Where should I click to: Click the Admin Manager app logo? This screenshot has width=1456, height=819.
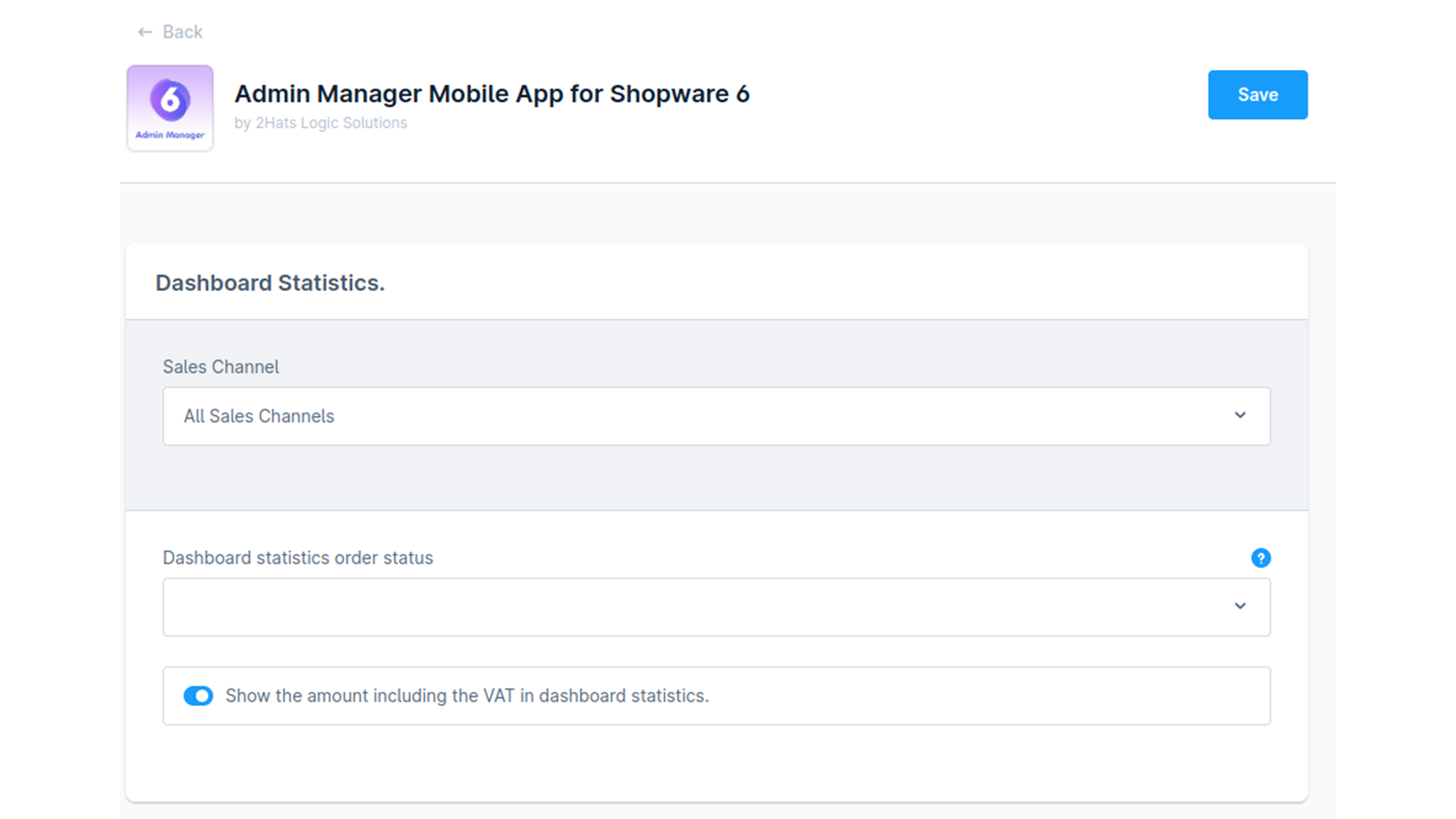point(170,108)
